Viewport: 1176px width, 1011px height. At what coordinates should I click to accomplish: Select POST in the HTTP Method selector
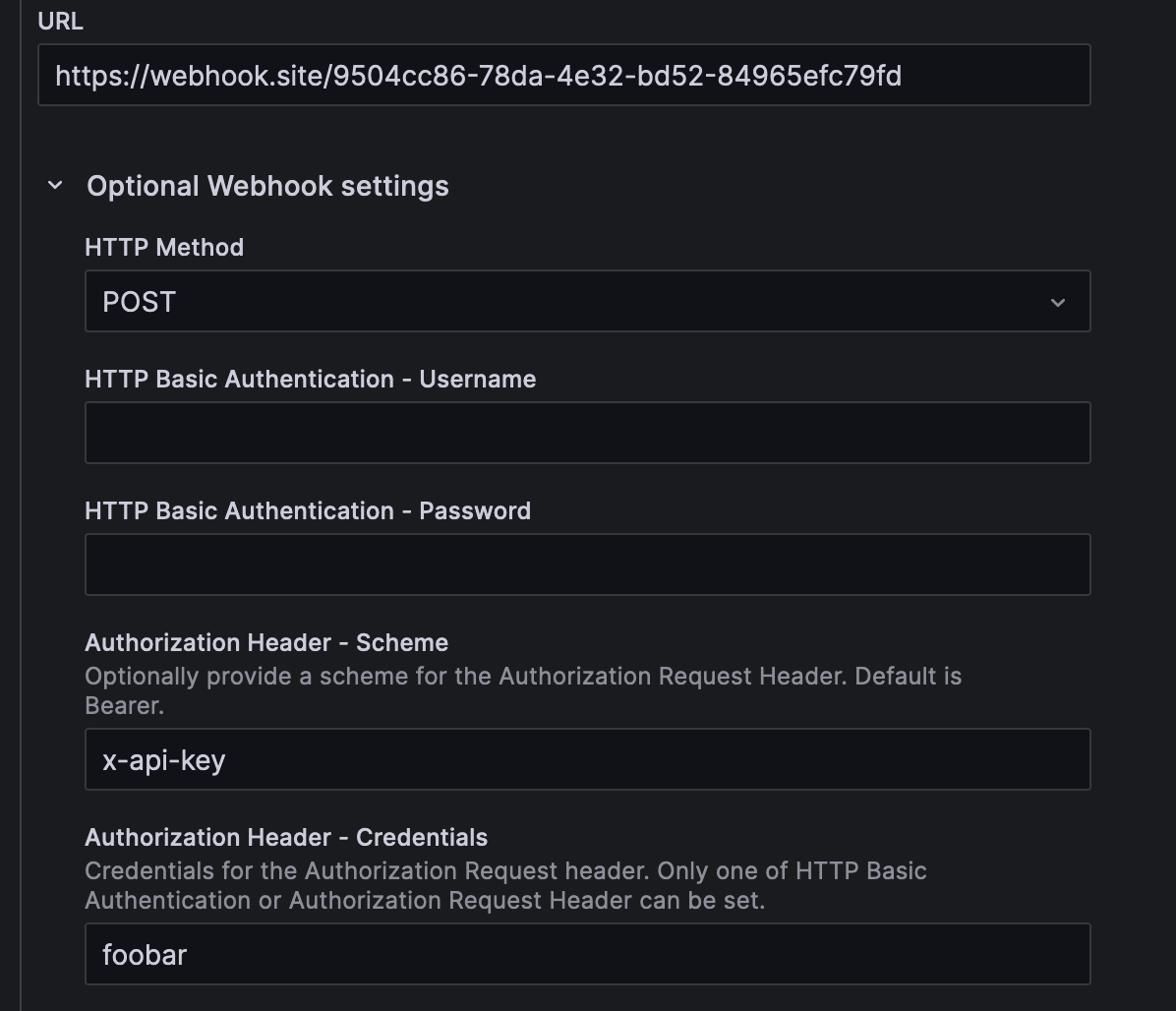point(587,301)
